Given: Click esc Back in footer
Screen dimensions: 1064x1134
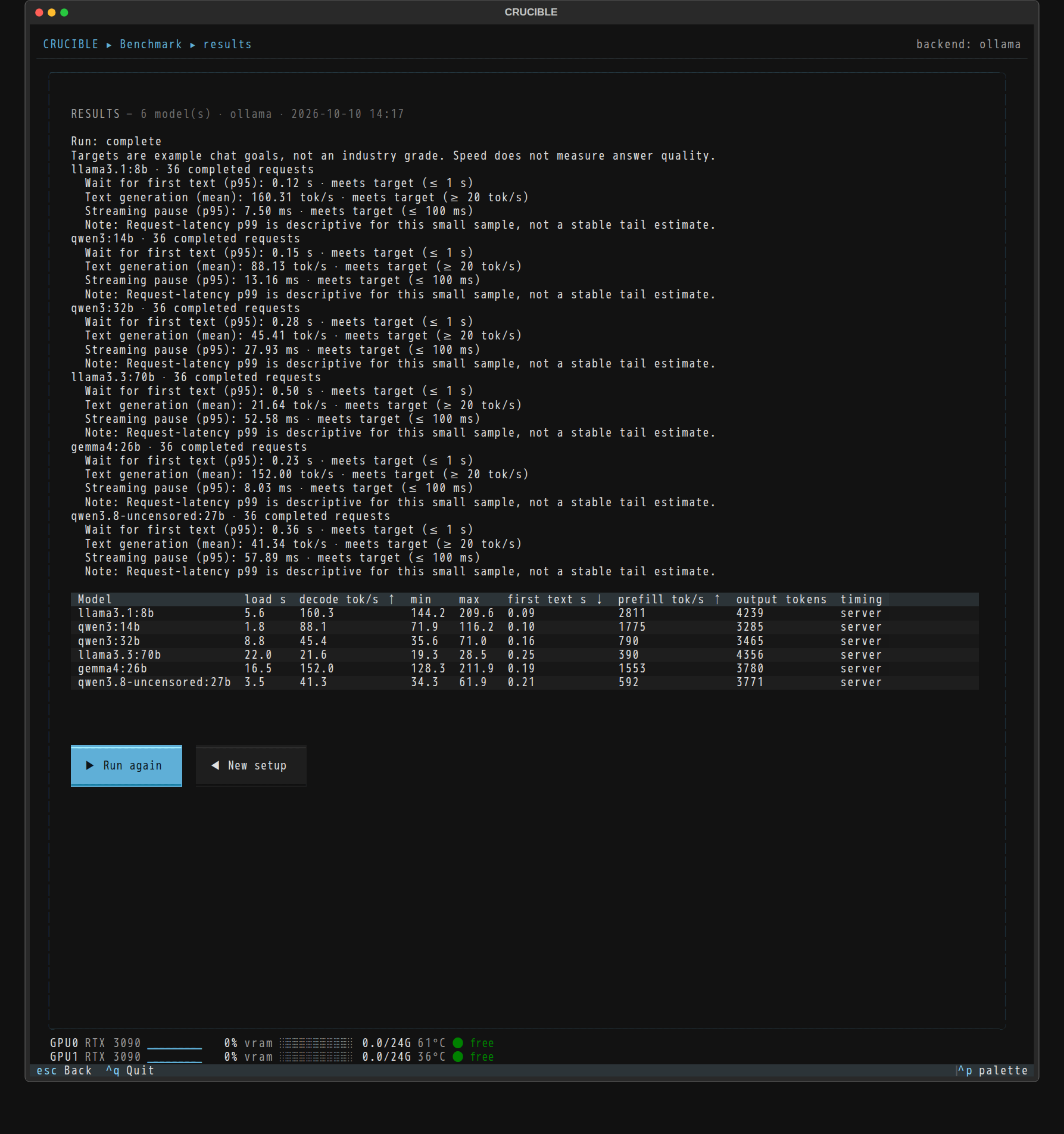Looking at the screenshot, I should [x=64, y=1070].
